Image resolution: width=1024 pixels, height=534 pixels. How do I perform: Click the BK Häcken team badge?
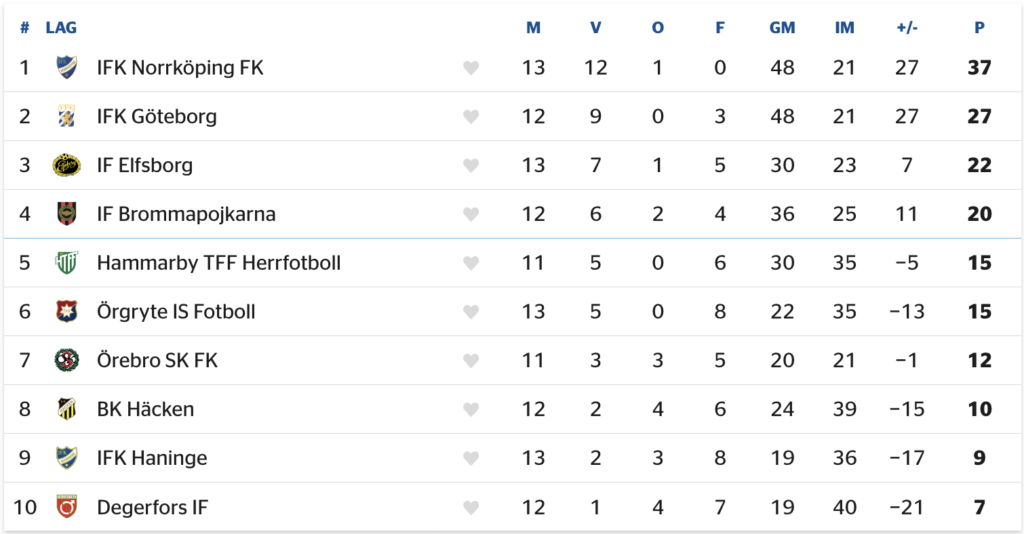(66, 409)
